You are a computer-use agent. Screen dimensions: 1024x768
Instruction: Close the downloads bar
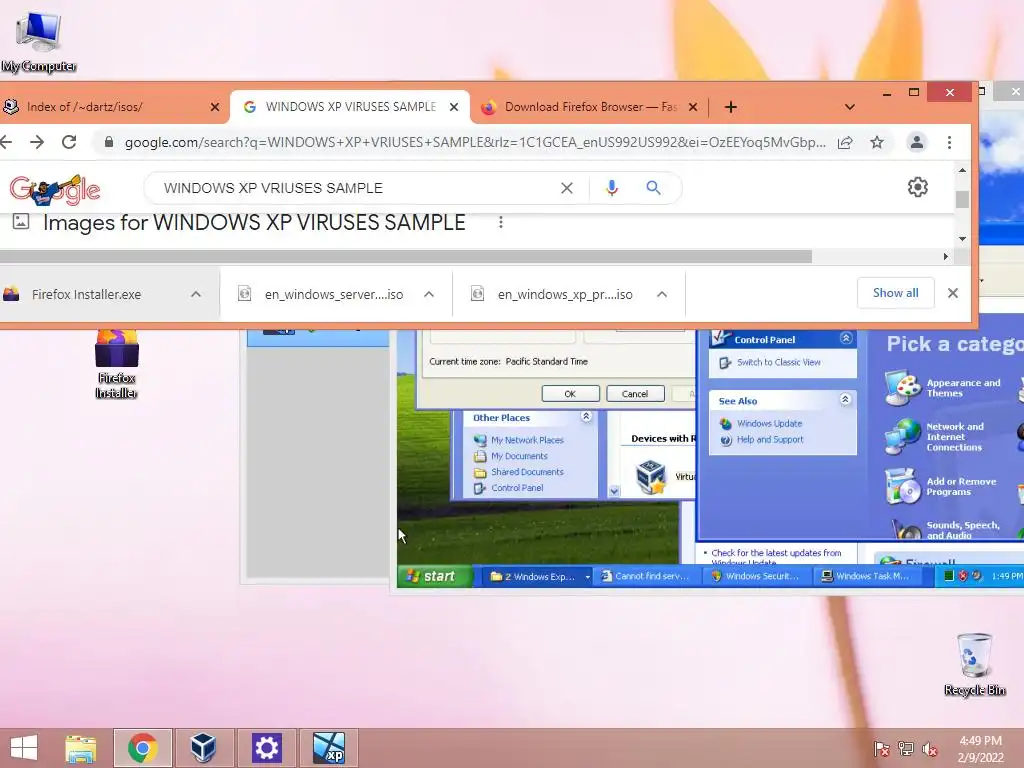tap(953, 293)
